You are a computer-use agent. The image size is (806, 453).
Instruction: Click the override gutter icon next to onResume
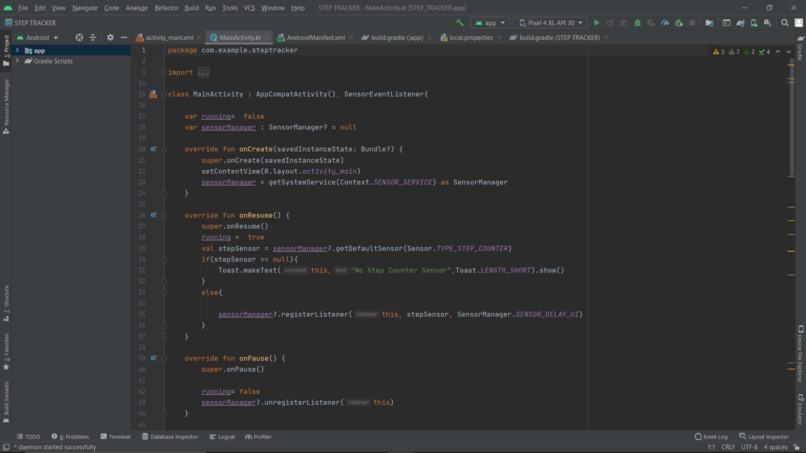pyautogui.click(x=153, y=215)
